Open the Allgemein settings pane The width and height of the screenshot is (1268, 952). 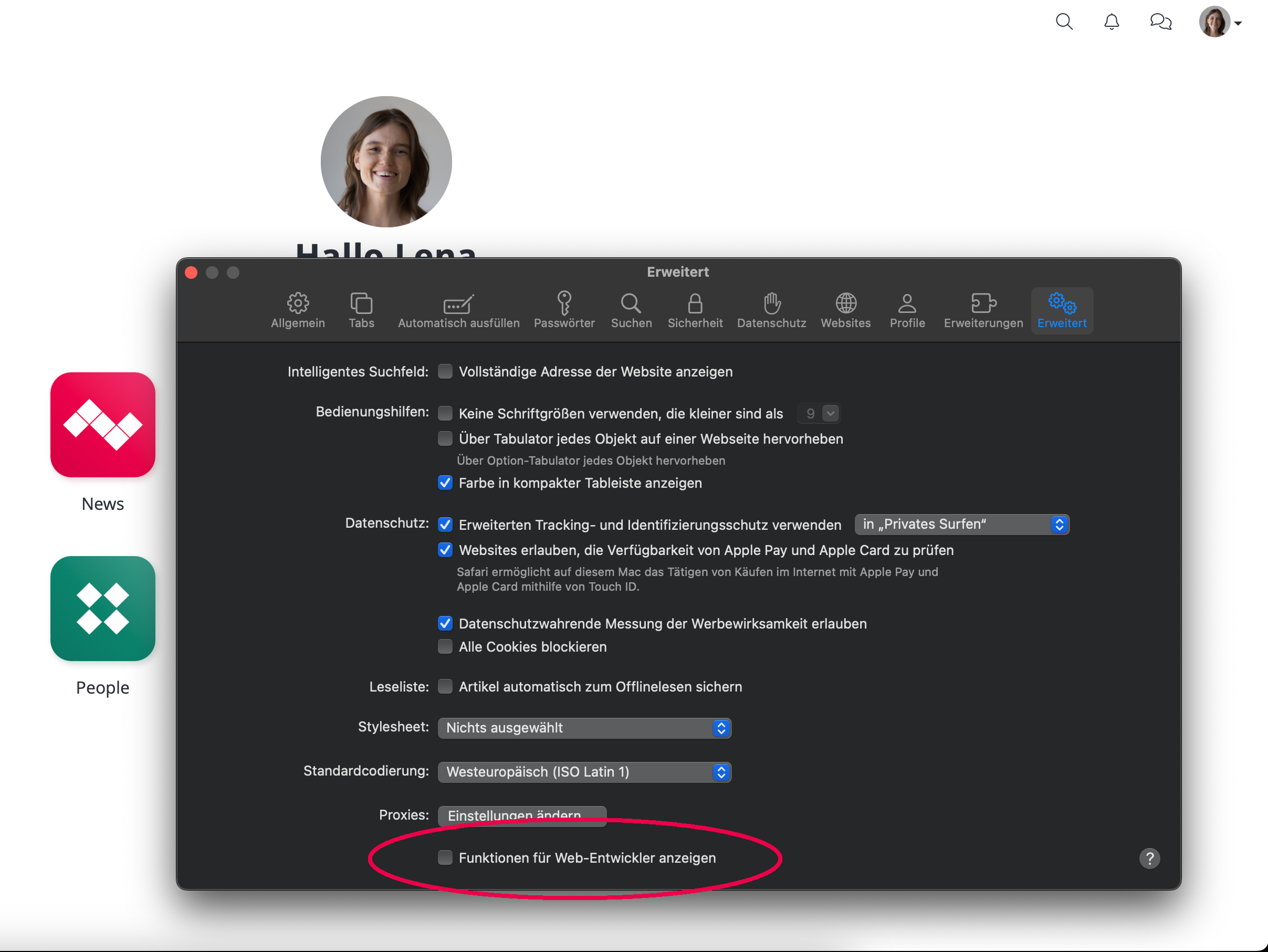coord(298,311)
